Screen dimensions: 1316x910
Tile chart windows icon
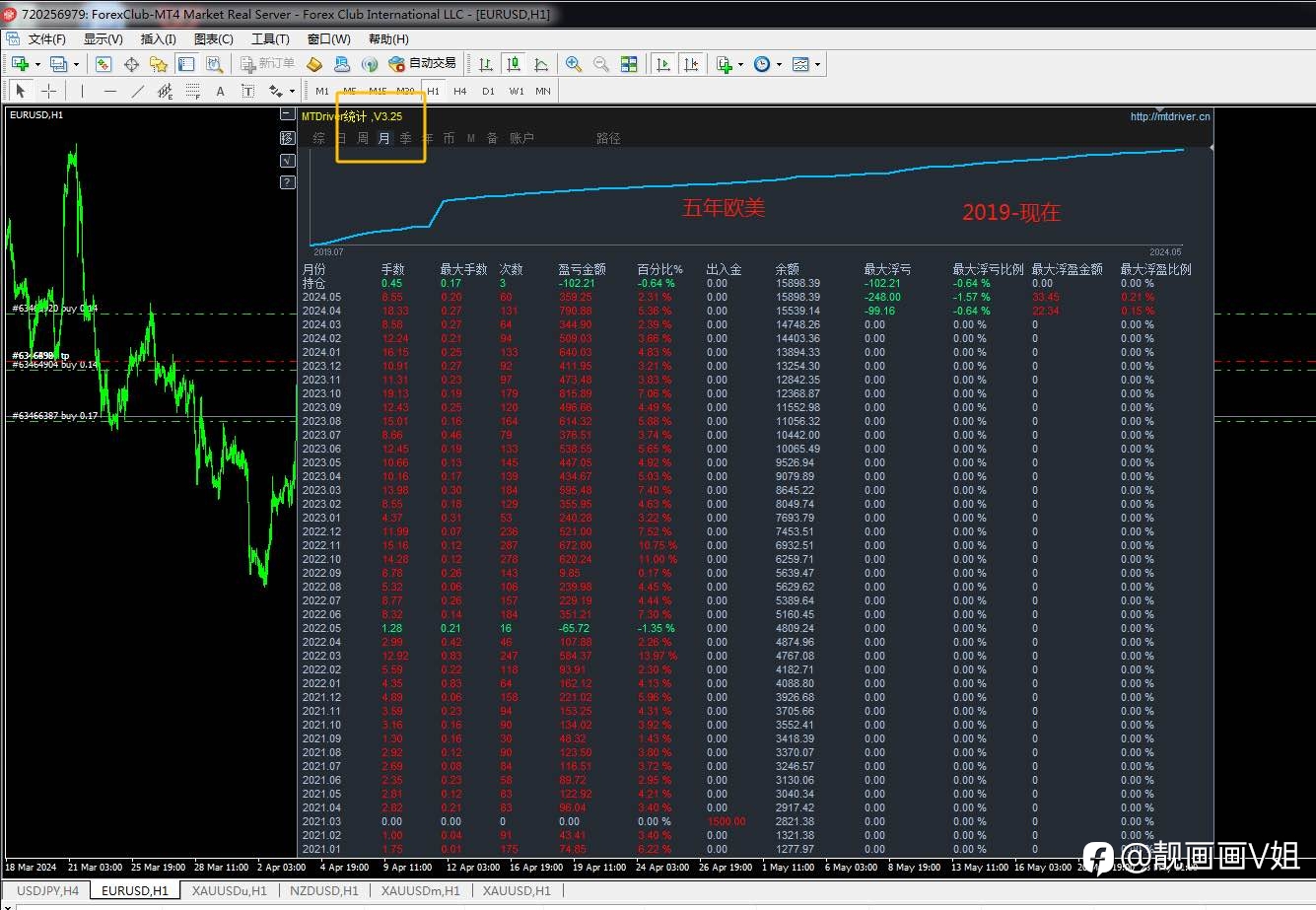click(629, 64)
